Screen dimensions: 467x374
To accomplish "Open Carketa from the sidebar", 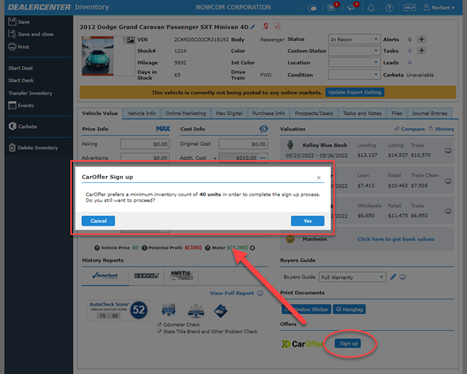I will [x=23, y=126].
